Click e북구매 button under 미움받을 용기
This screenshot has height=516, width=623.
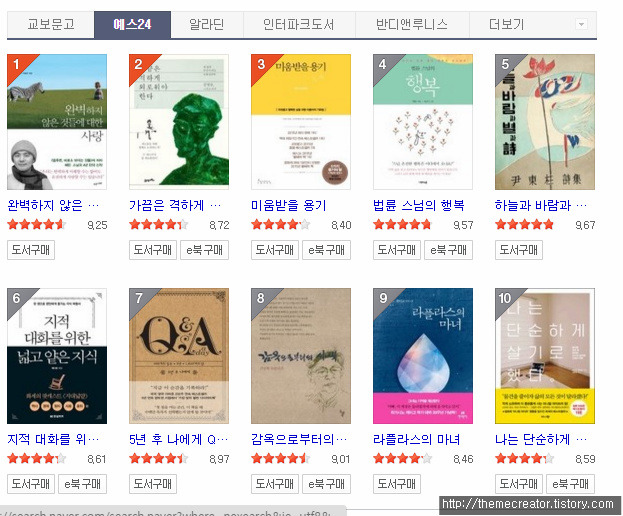(x=326, y=250)
